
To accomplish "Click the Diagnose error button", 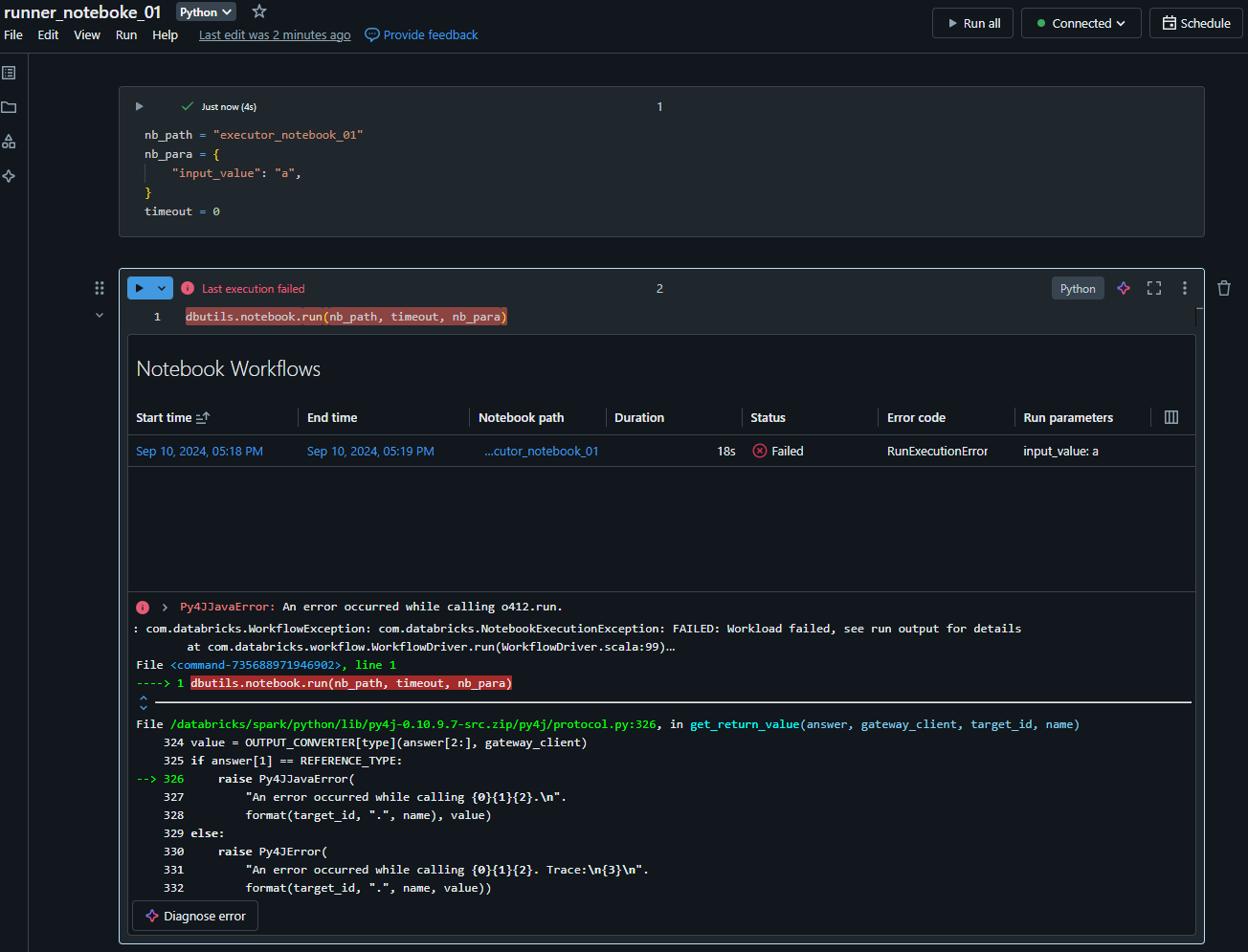I will coord(194,916).
